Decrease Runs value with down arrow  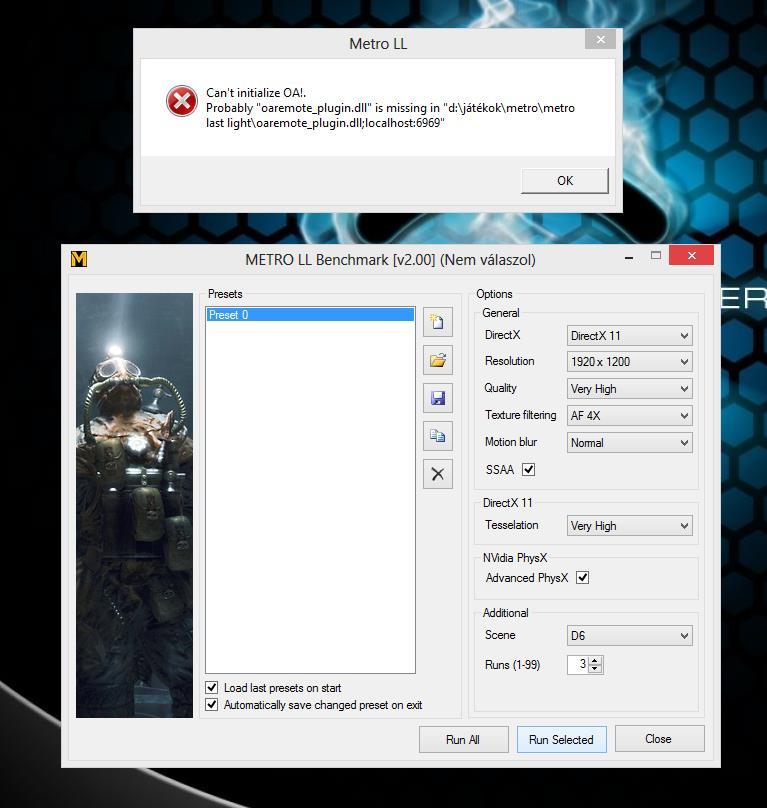click(x=595, y=669)
